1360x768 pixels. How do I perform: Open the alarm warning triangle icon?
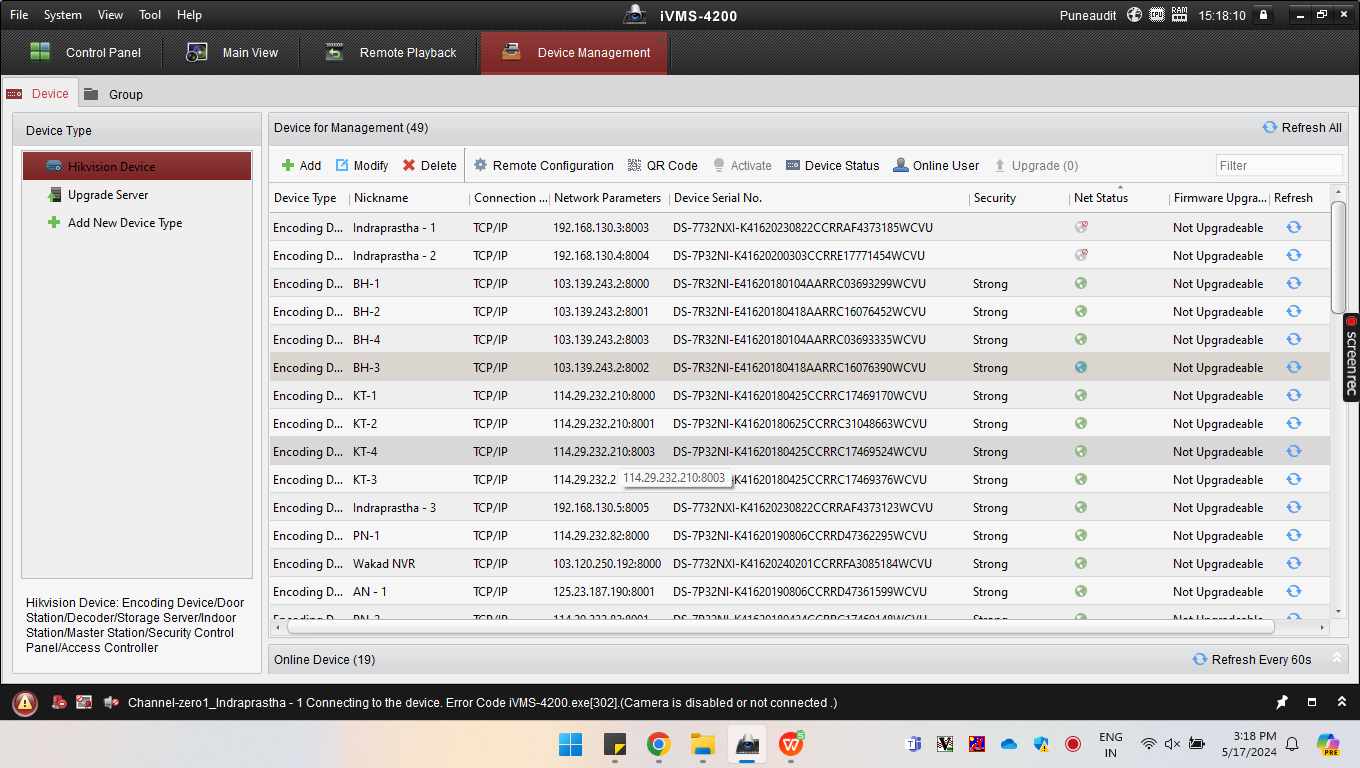click(x=25, y=703)
